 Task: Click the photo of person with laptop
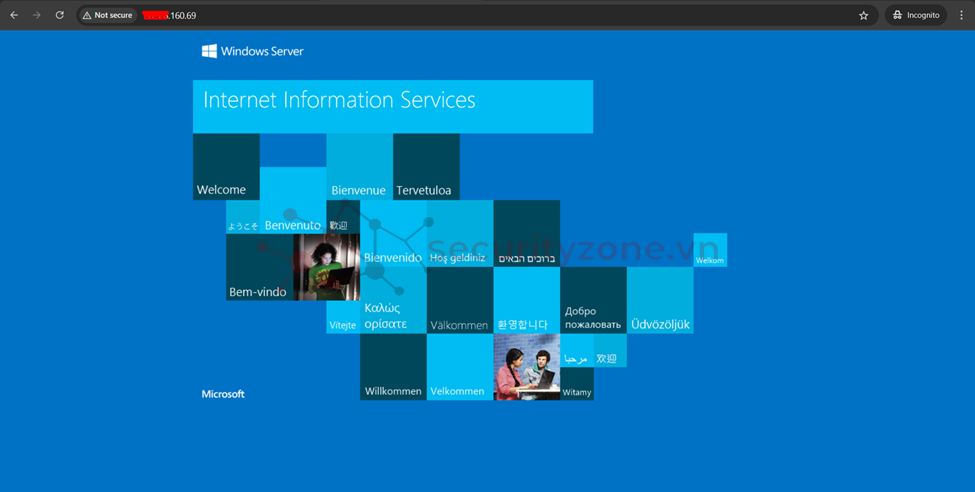tap(326, 267)
